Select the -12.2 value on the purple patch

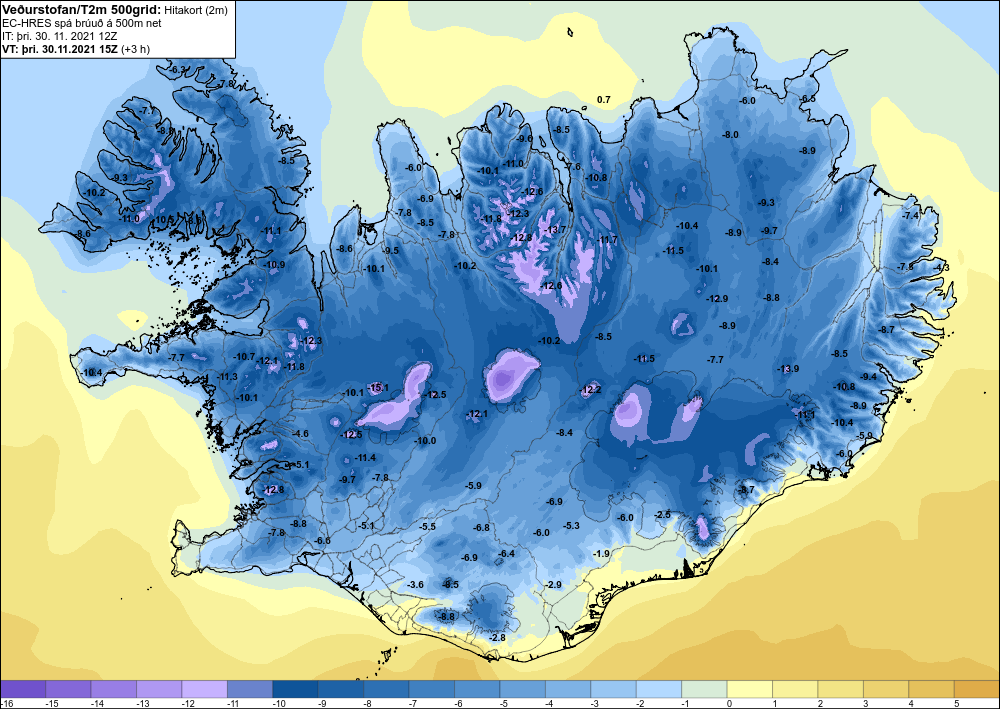tap(590, 390)
